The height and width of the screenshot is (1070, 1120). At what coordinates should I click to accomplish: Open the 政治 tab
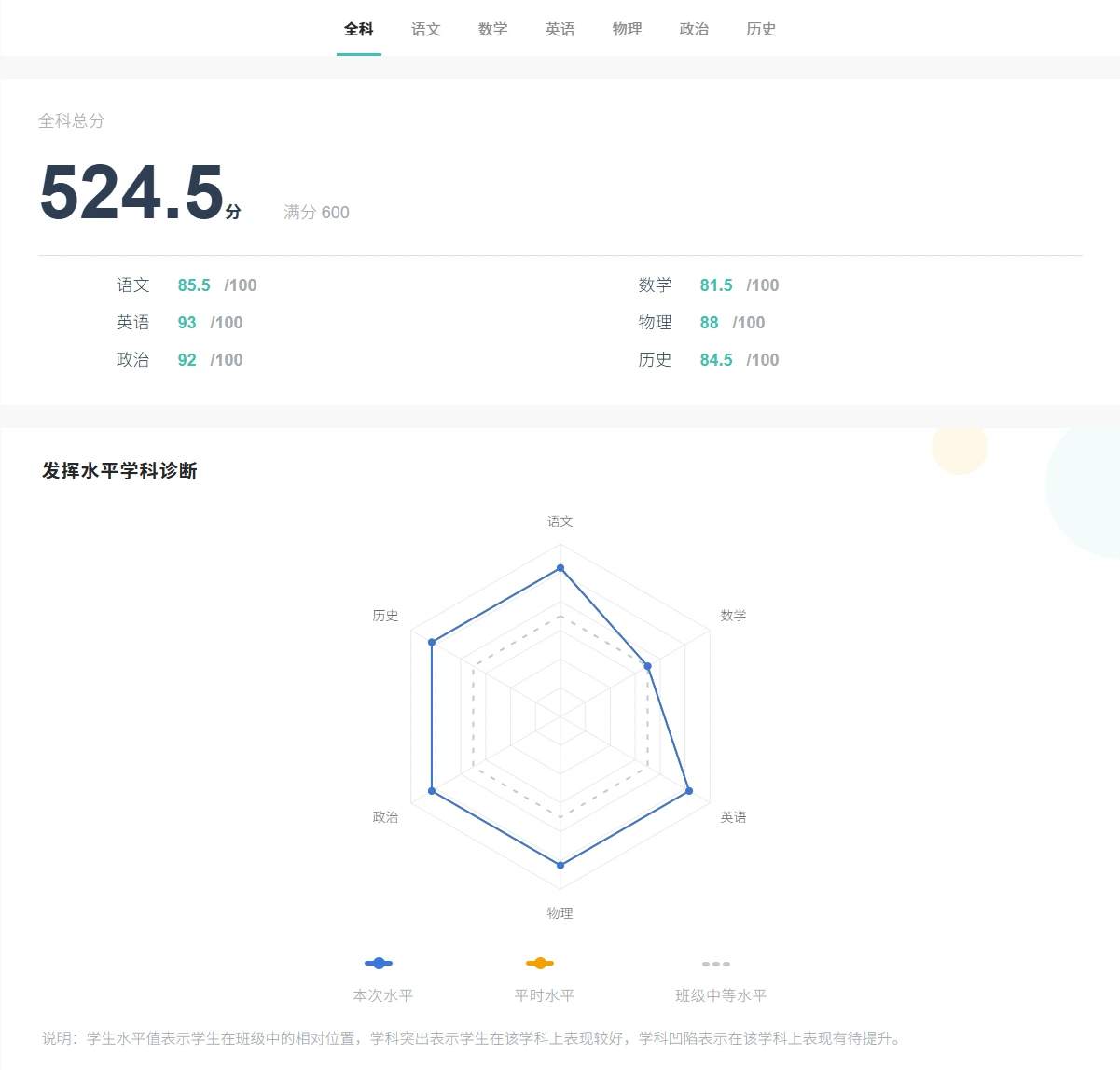click(695, 29)
